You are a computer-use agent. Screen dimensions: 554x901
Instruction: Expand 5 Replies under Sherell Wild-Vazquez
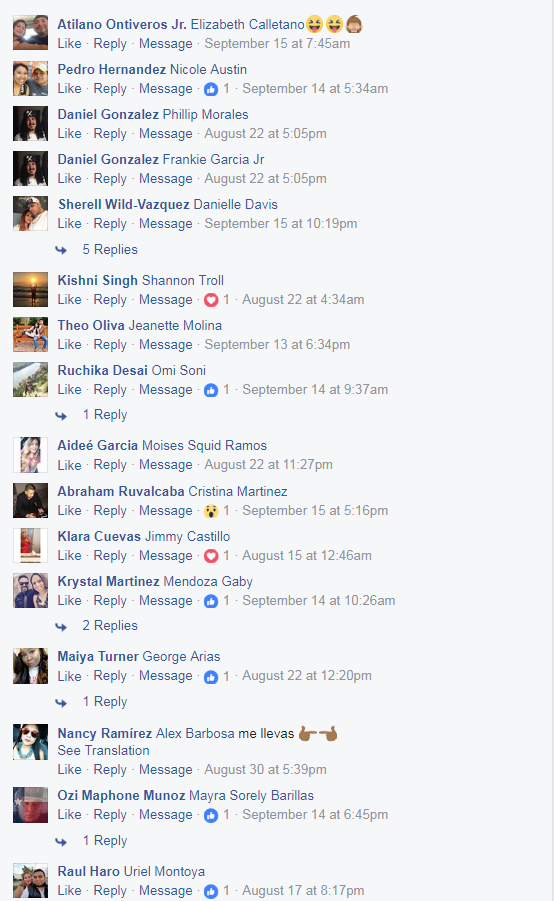click(x=110, y=249)
